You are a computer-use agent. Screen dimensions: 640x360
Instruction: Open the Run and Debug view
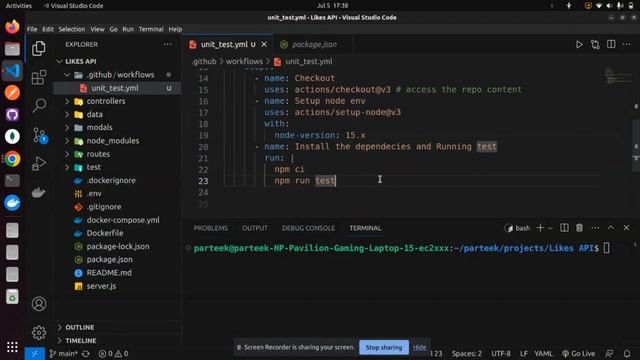pos(39,163)
